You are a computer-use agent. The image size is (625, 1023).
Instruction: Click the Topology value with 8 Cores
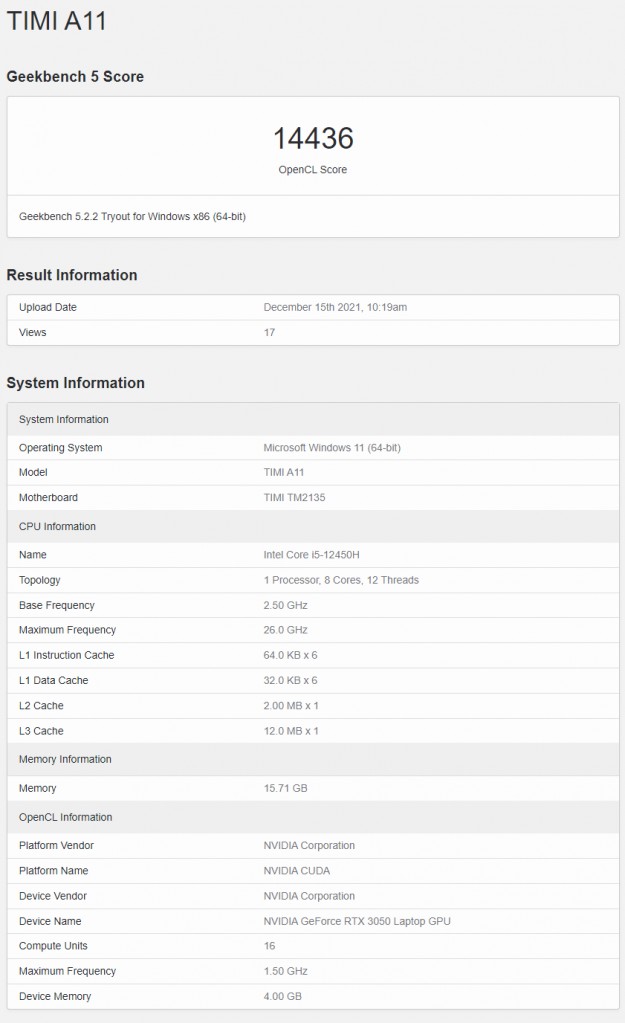341,580
